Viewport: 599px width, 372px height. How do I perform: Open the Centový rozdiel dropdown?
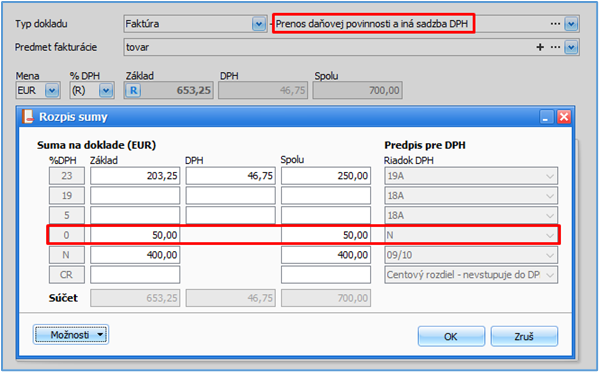471,275
